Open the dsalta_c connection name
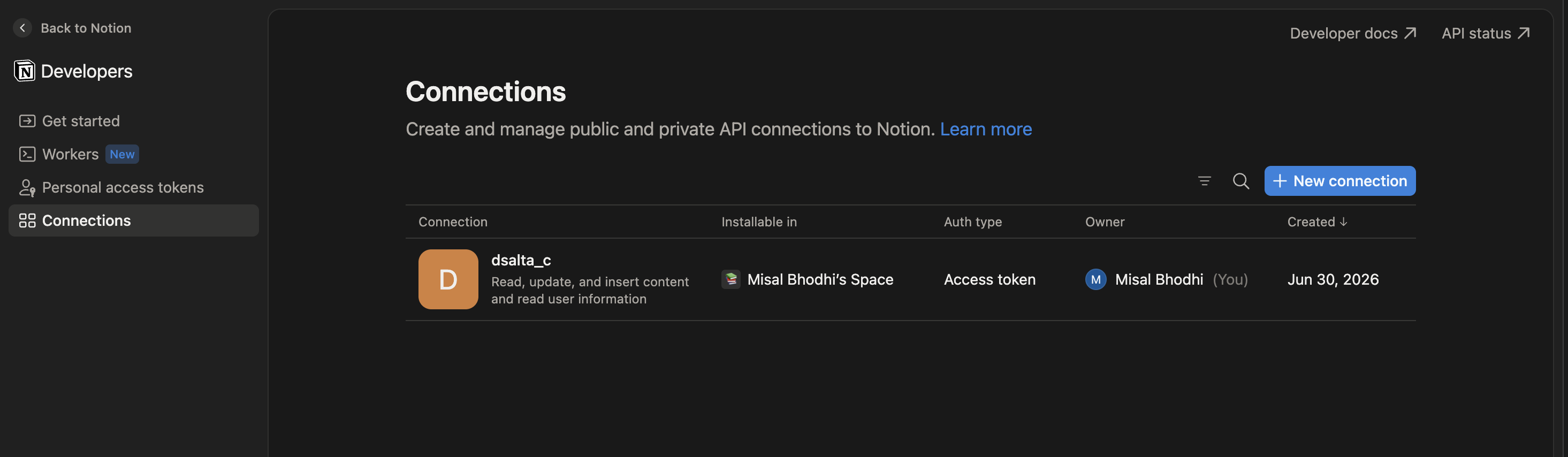The image size is (1568, 457). pos(520,261)
